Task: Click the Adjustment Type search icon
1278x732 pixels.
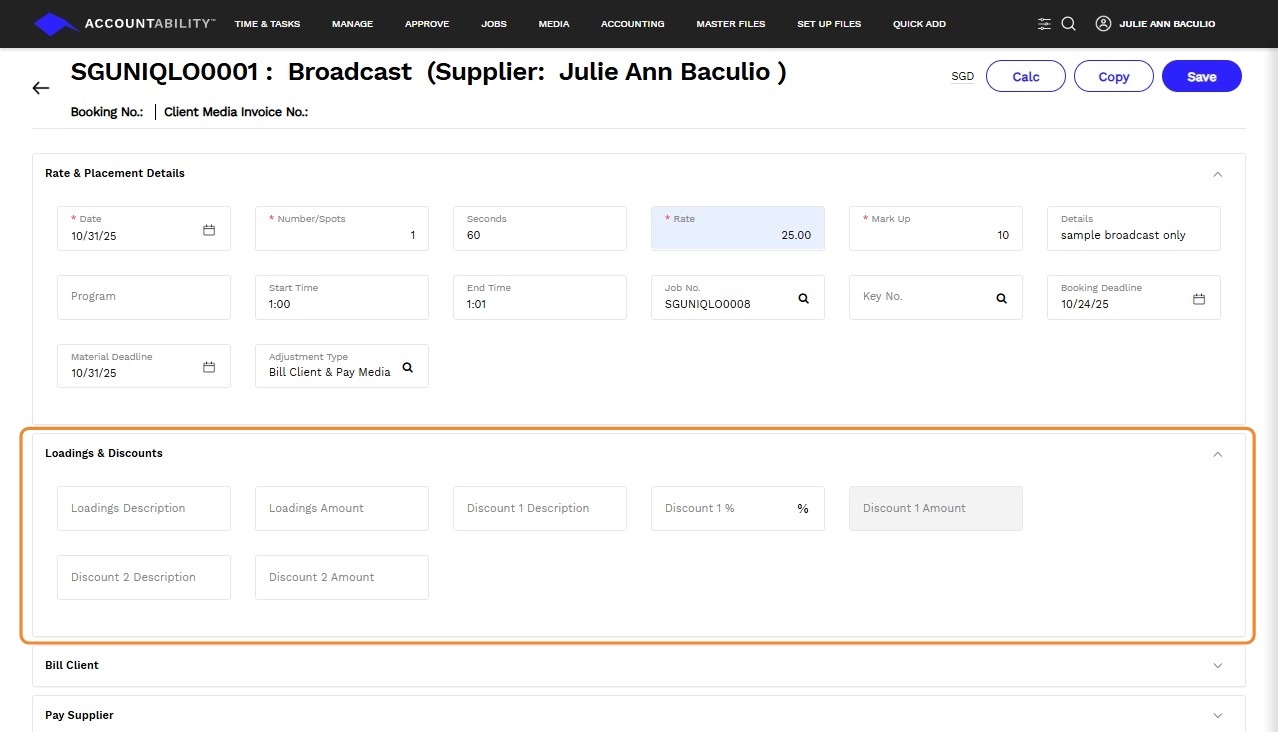Action: coord(407,367)
